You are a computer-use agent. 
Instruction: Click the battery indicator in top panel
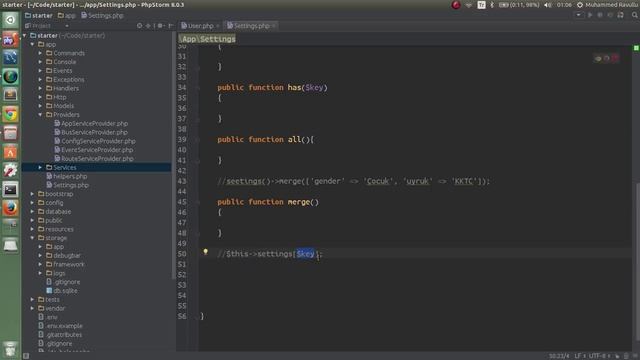(x=519, y=5)
